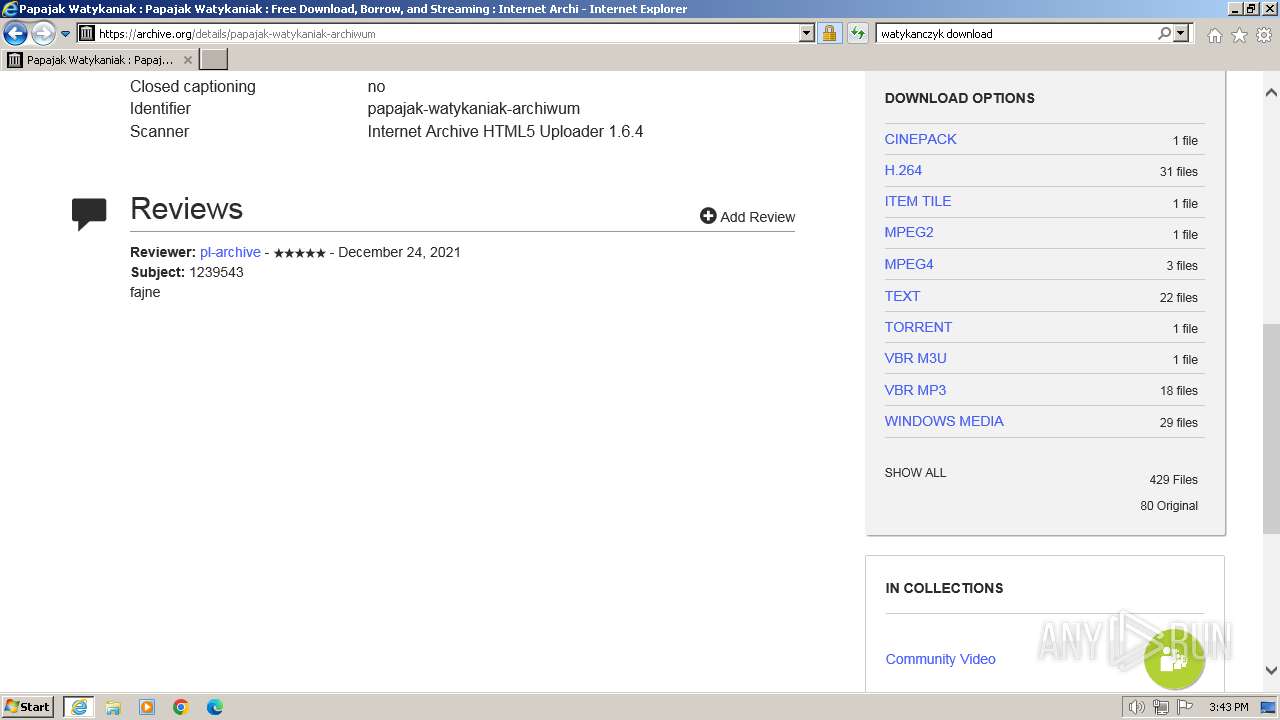Click the 80 Original text

pos(1169,506)
